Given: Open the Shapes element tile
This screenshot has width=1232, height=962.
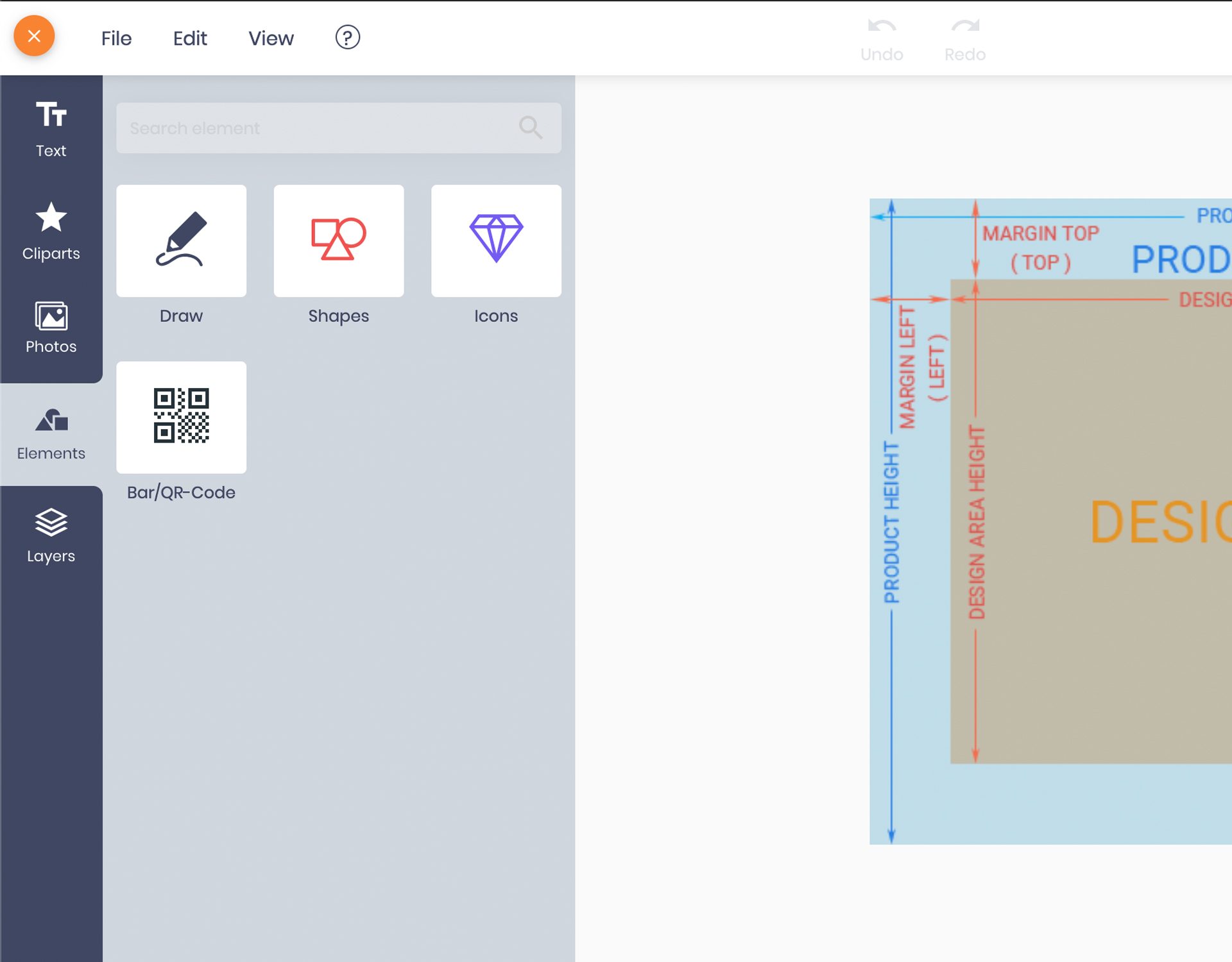Looking at the screenshot, I should coord(338,240).
